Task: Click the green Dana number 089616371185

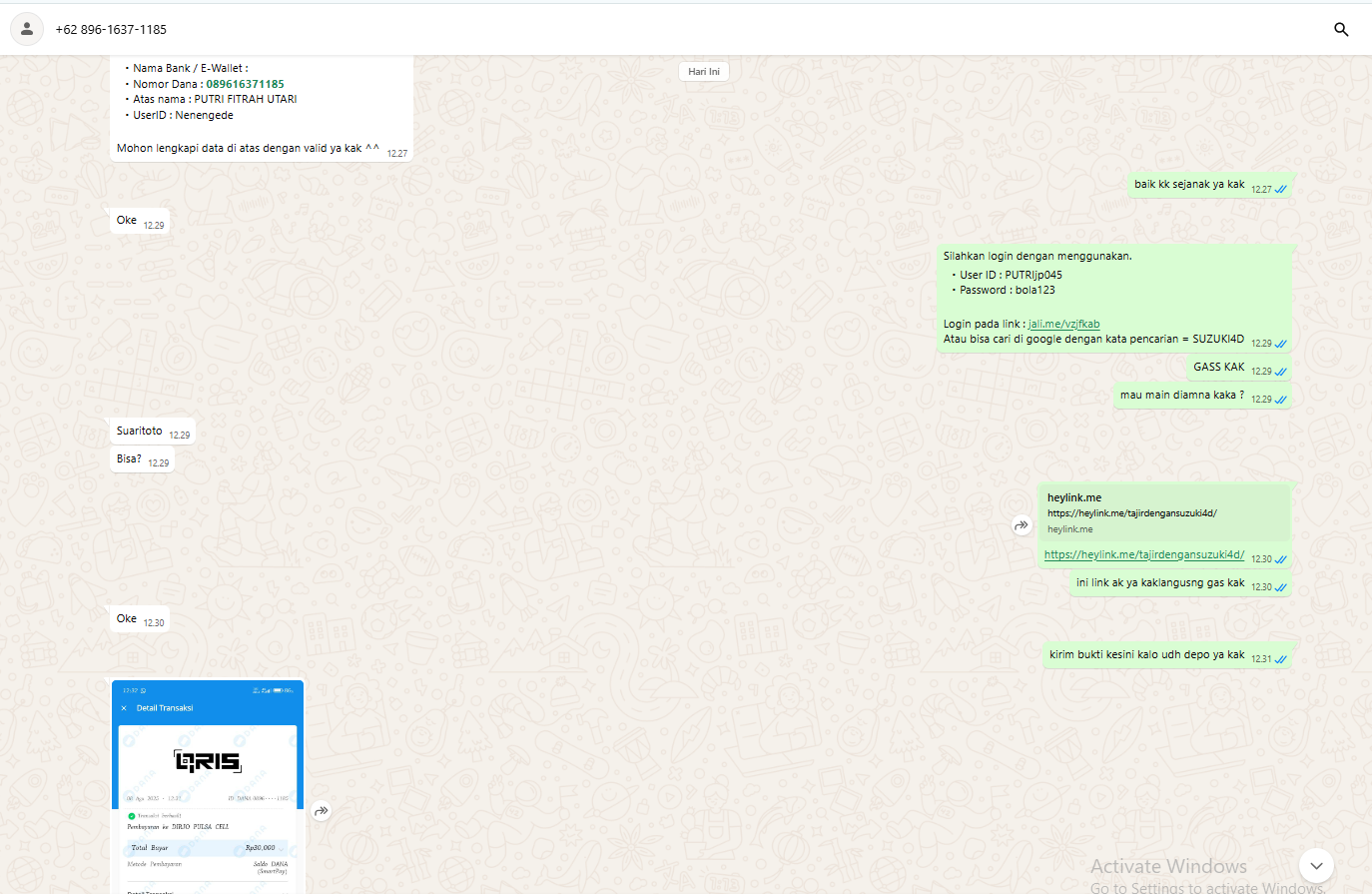Action: tap(245, 84)
